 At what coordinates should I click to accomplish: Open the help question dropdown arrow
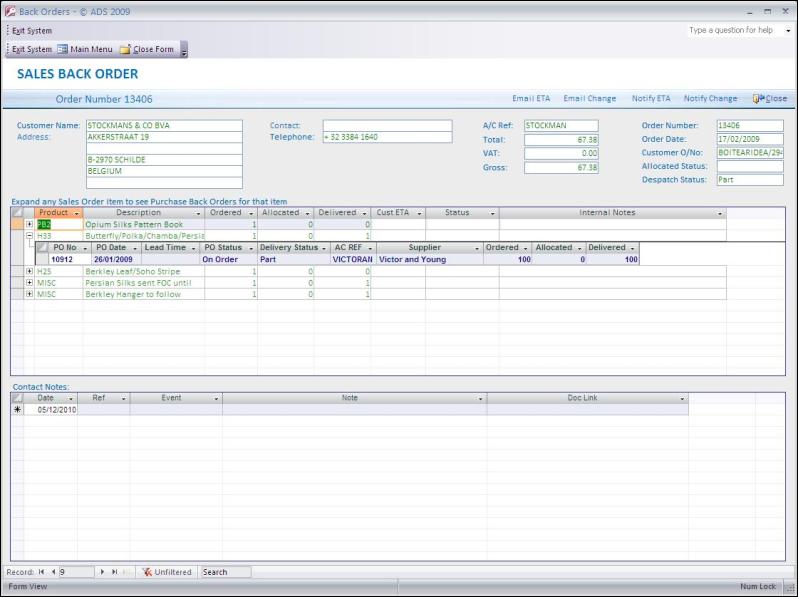[x=788, y=31]
